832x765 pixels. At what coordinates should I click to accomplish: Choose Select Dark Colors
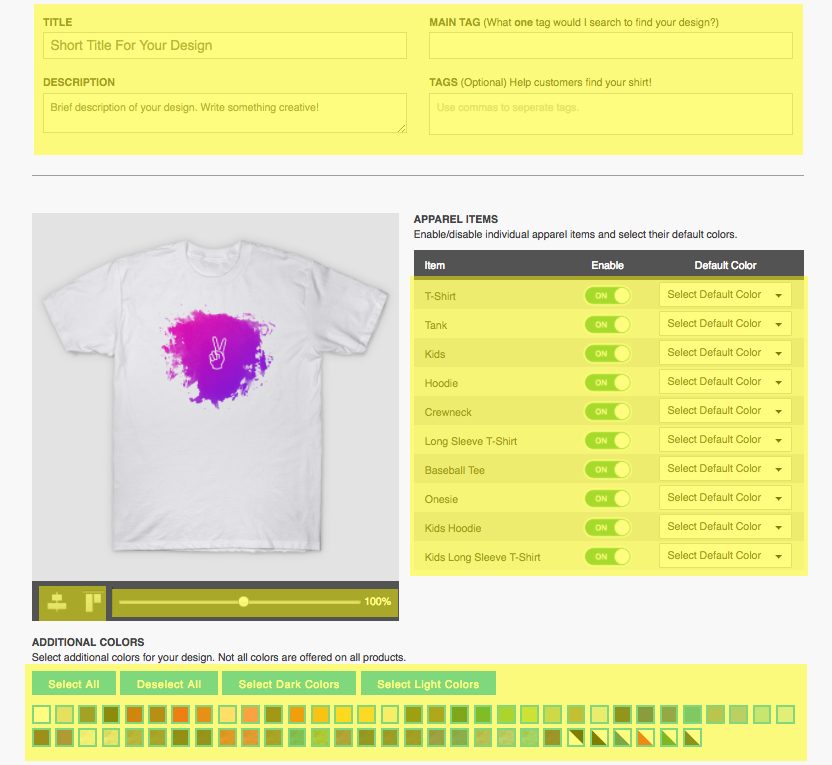288,683
